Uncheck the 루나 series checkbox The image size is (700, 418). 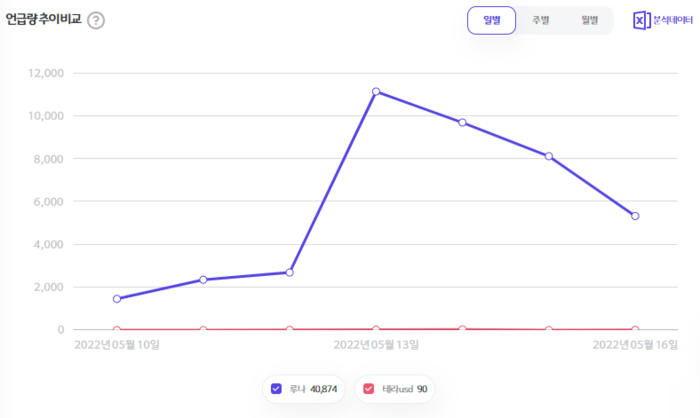point(277,389)
